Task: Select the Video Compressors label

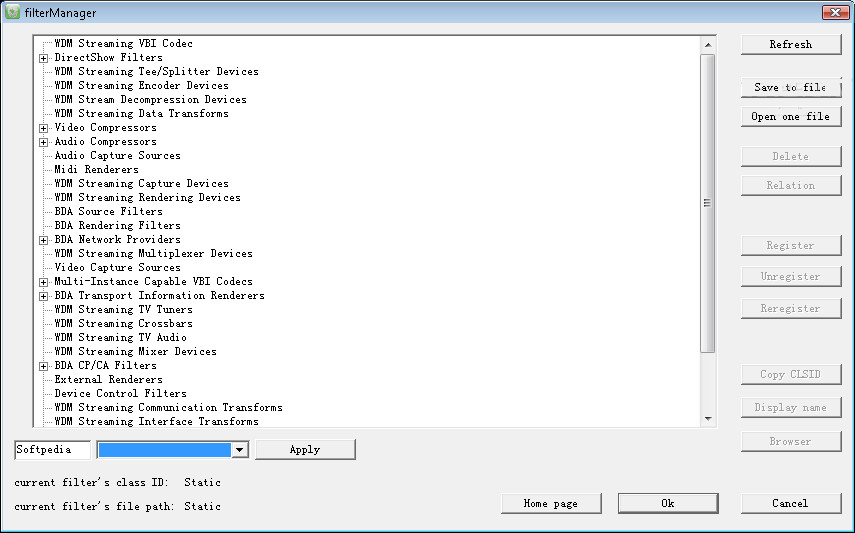Action: (x=105, y=128)
